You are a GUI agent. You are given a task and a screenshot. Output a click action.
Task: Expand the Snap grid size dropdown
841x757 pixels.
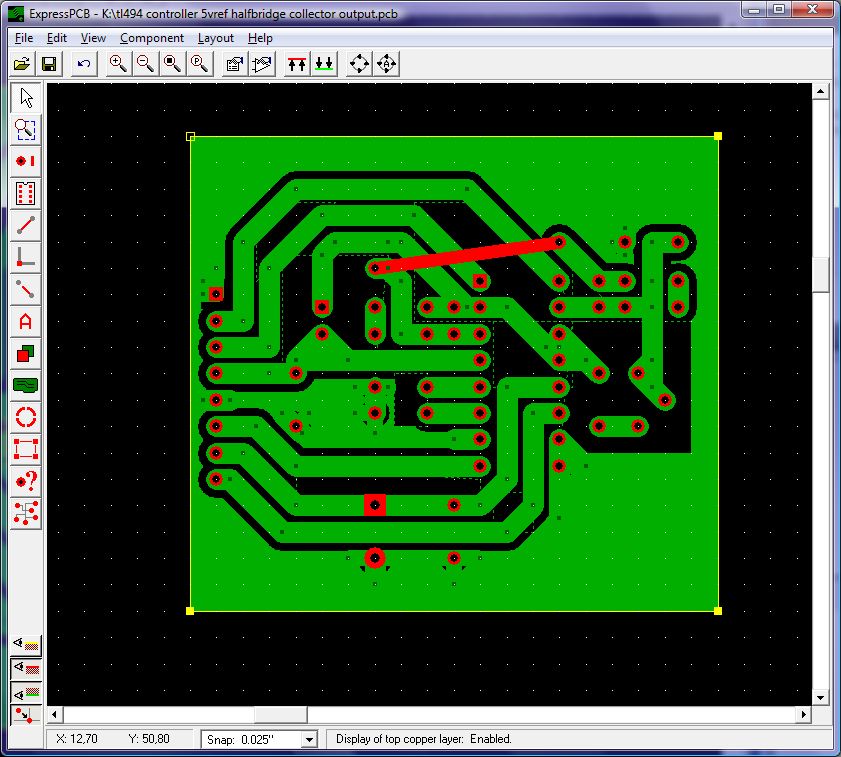click(309, 740)
